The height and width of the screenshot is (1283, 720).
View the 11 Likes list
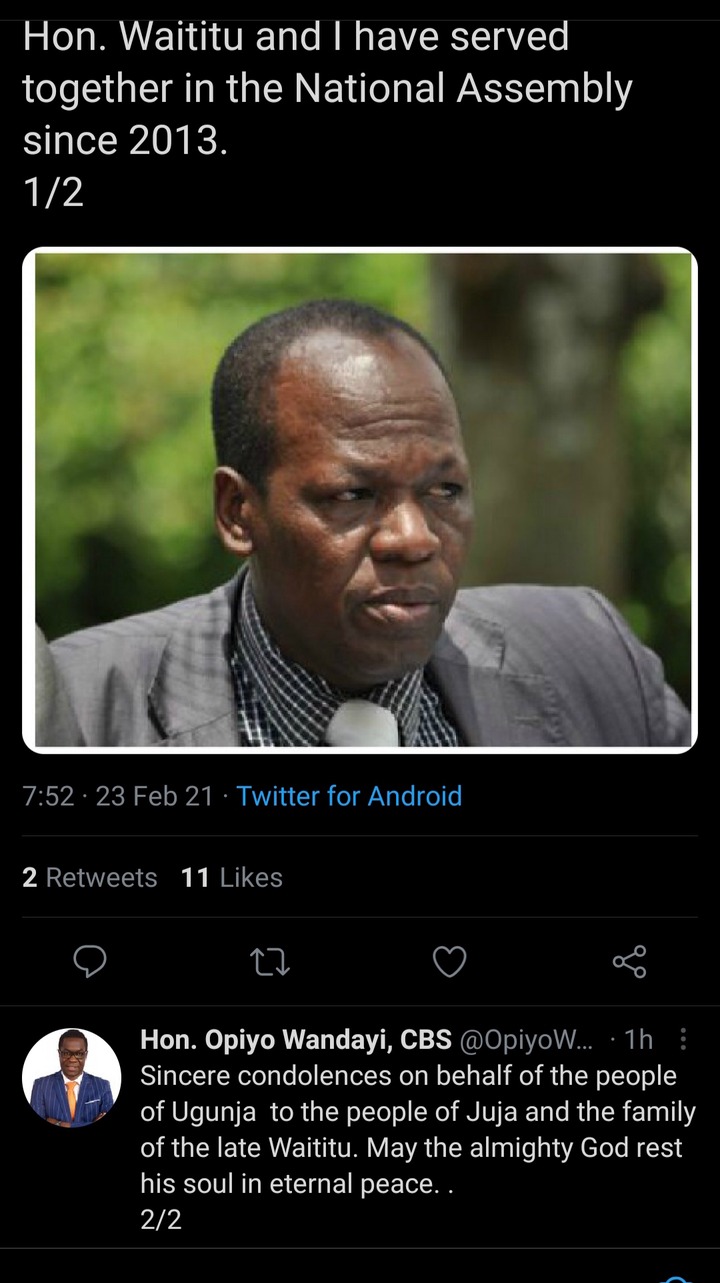click(x=232, y=877)
